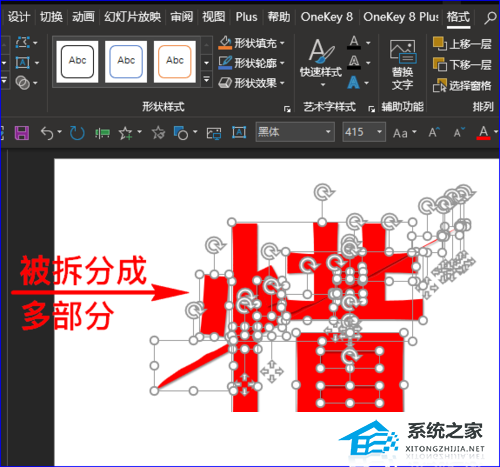Image resolution: width=500 pixels, height=467 pixels.
Task: Click 下移一层 send backward
Action: point(462,64)
